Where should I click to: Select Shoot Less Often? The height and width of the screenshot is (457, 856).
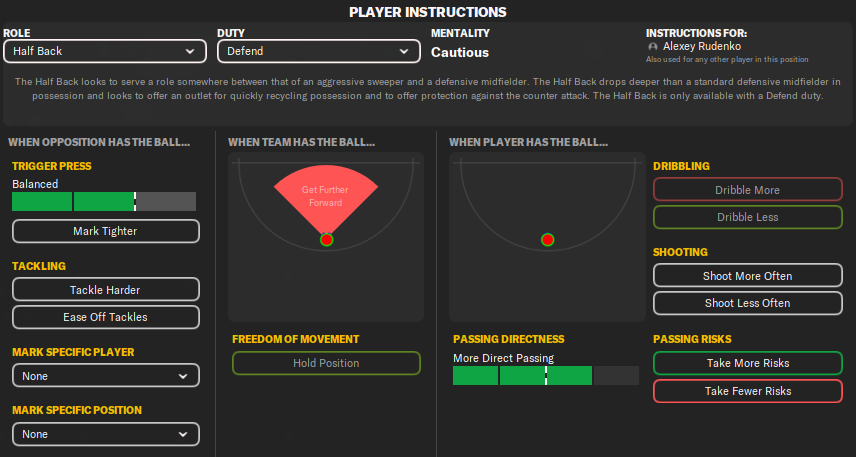click(x=747, y=303)
